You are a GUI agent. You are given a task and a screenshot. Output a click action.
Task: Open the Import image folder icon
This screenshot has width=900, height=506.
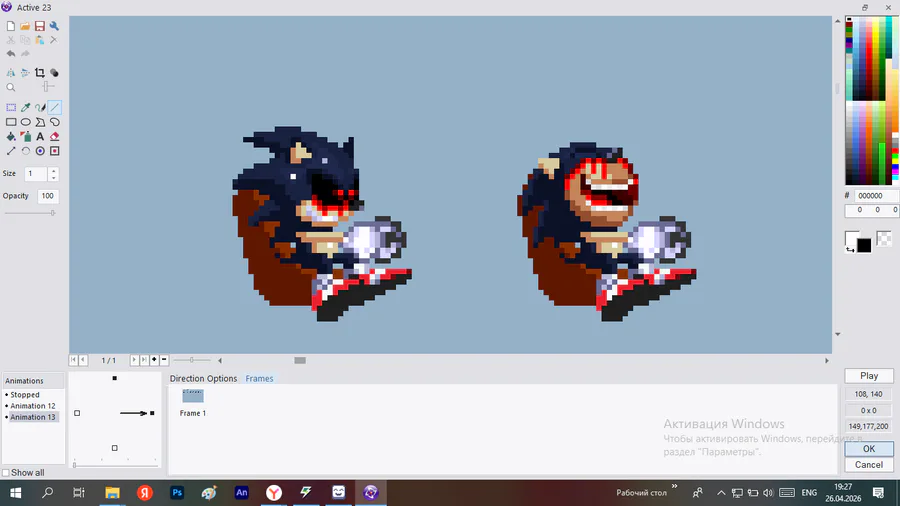pos(25,26)
